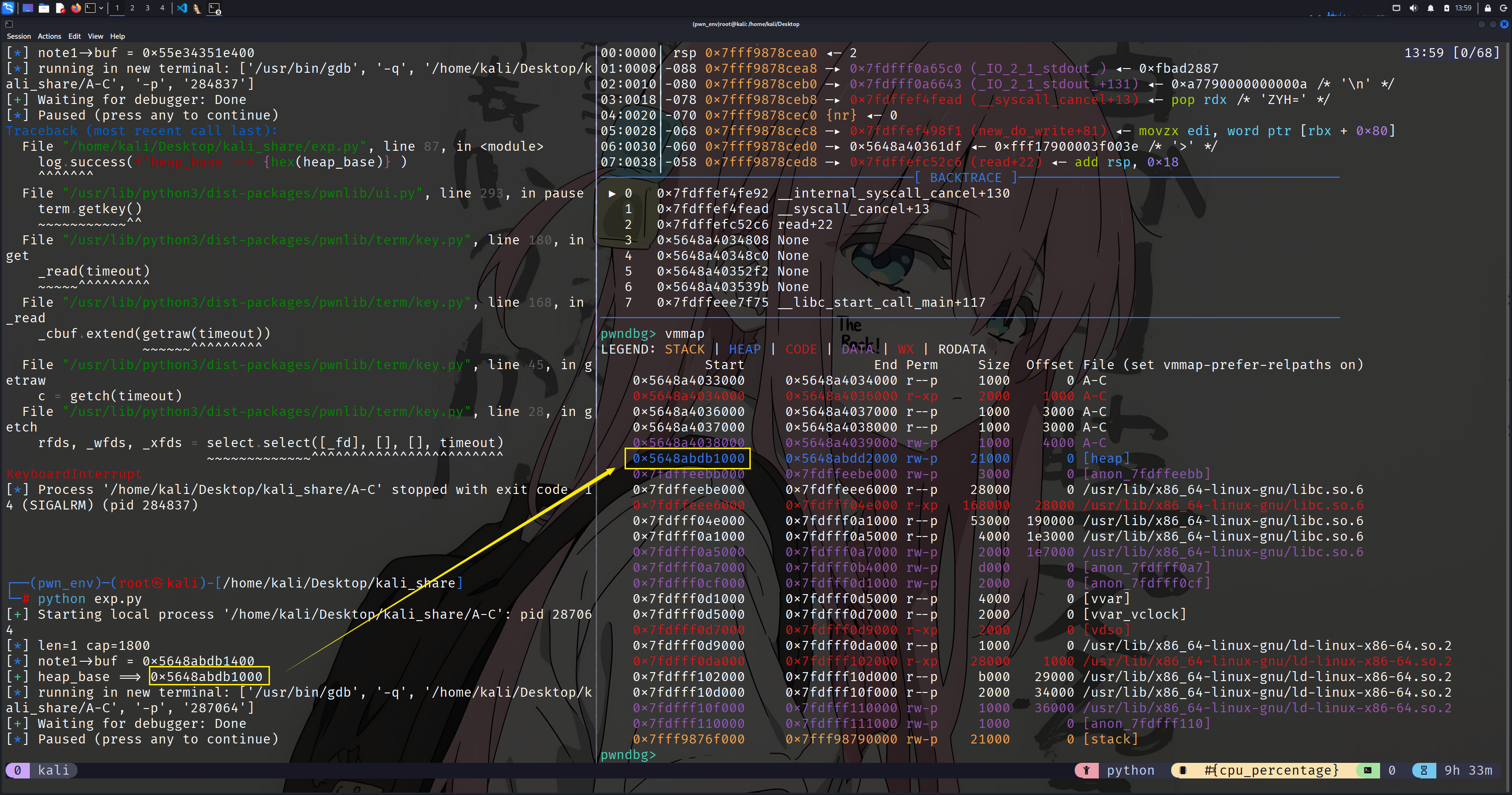Click the show desktop panel icon
This screenshot has width=1512, height=795.
coord(27,8)
